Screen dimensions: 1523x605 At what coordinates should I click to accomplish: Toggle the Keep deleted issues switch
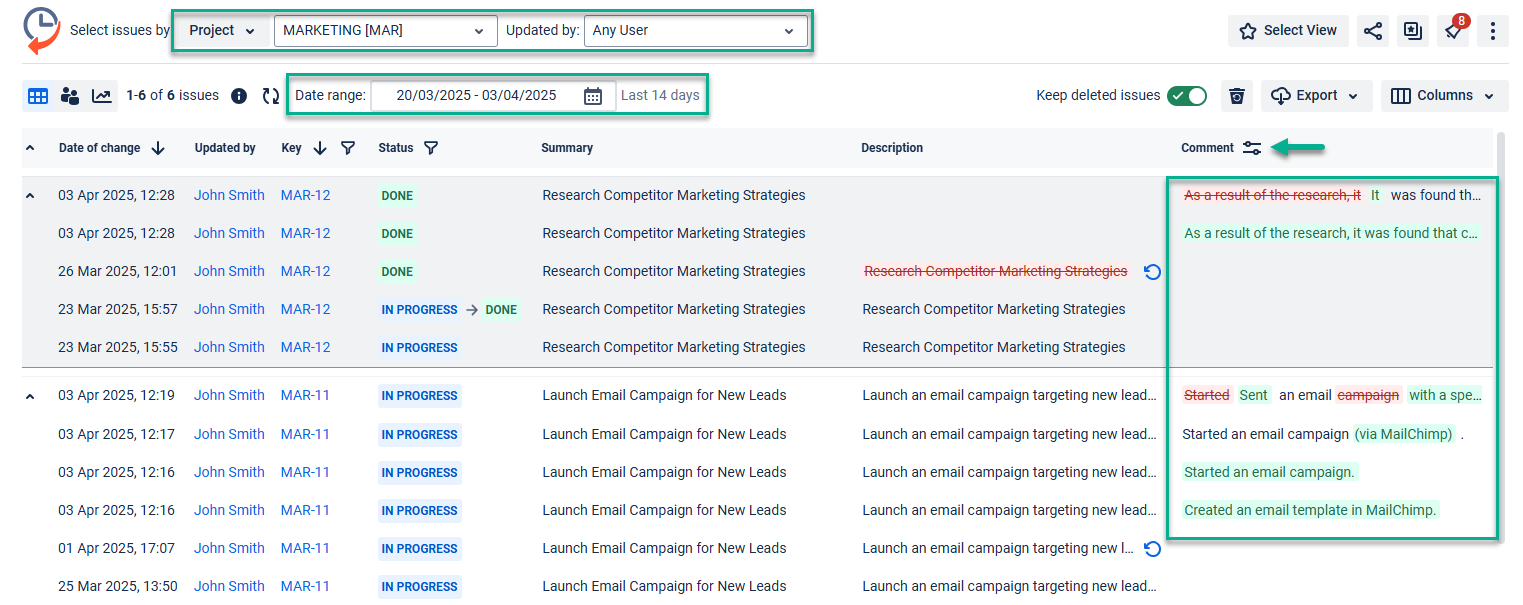click(x=1188, y=96)
